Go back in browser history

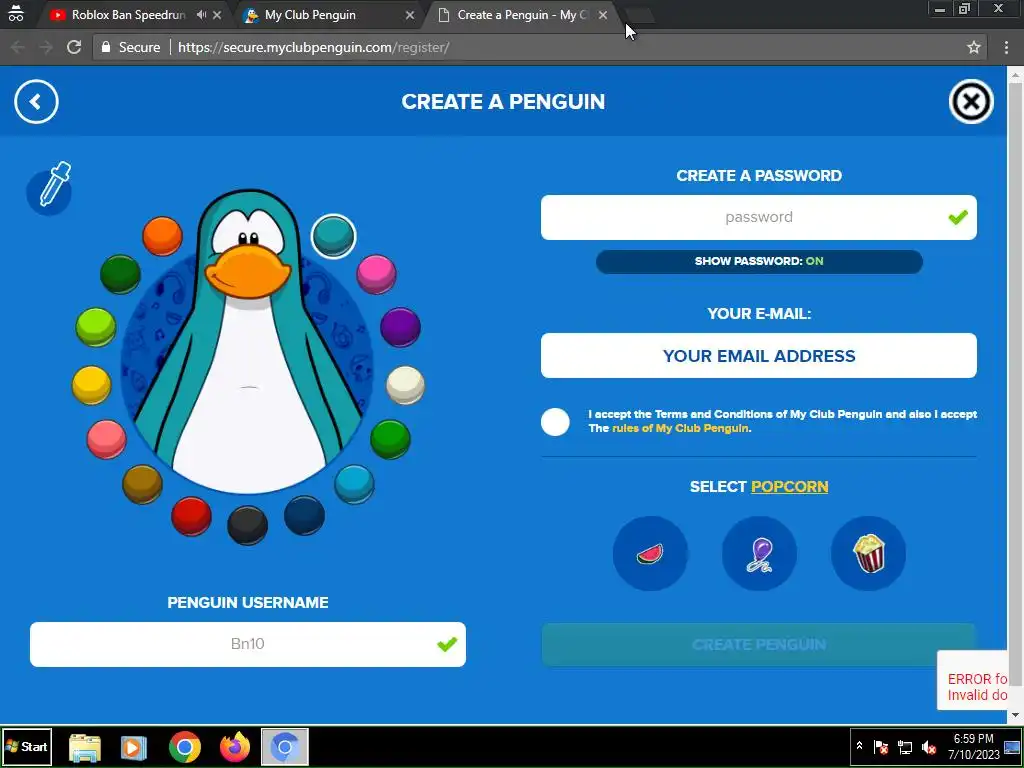[18, 47]
